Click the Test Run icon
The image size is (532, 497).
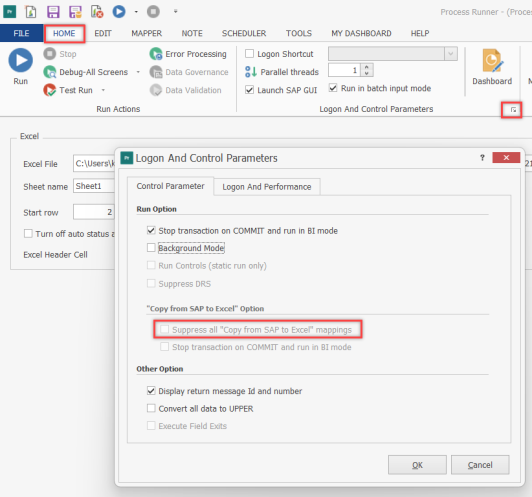(50, 90)
